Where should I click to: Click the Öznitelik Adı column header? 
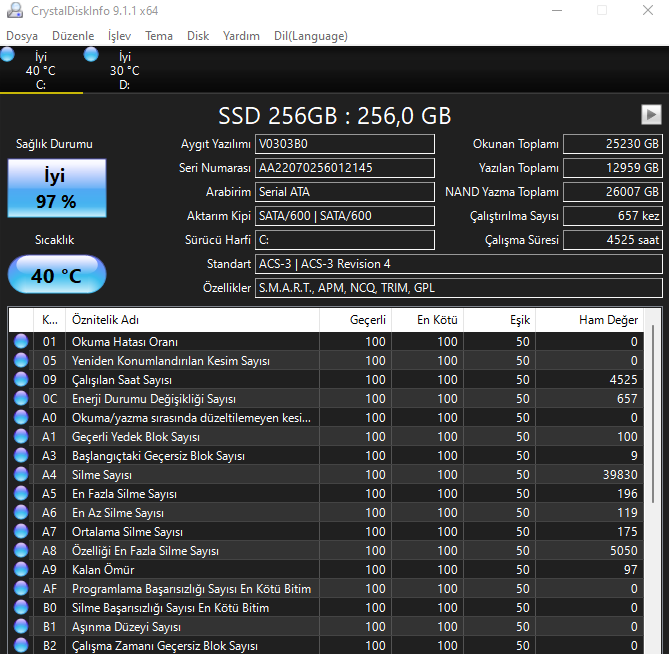click(x=192, y=320)
